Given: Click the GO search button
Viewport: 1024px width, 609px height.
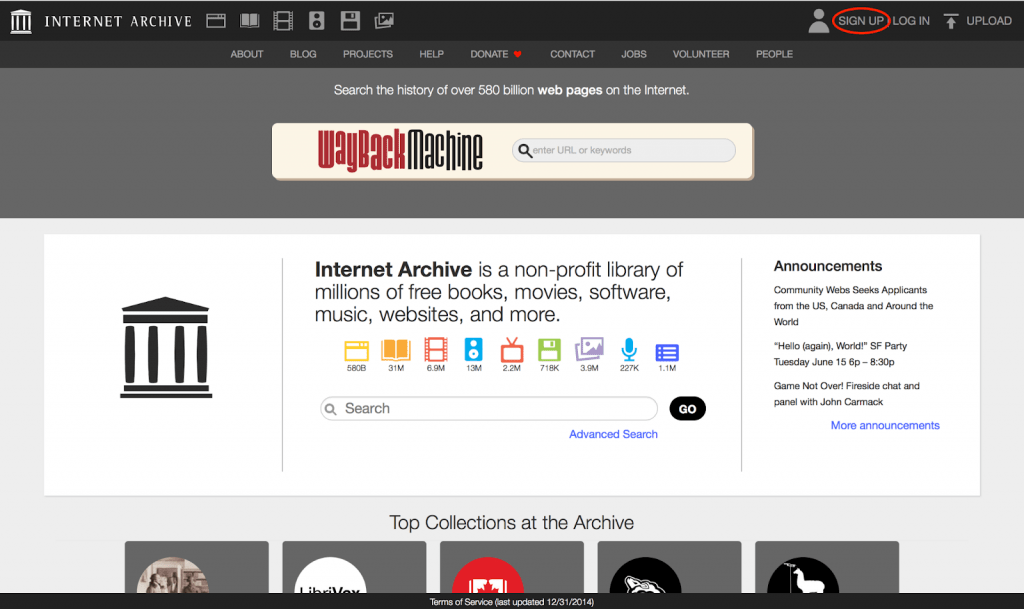Looking at the screenshot, I should coord(688,409).
